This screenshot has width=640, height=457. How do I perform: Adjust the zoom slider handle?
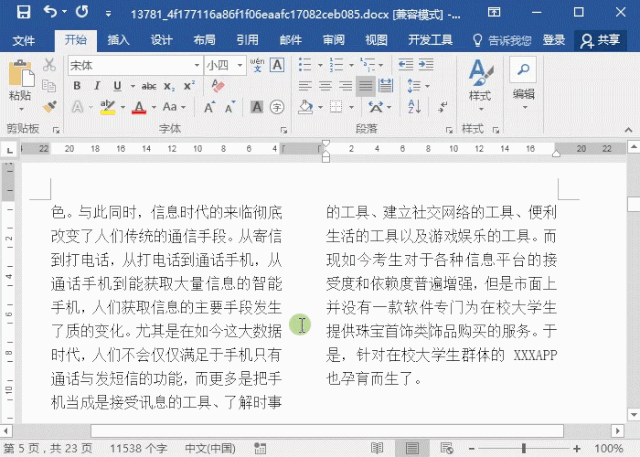pyautogui.click(x=523, y=448)
